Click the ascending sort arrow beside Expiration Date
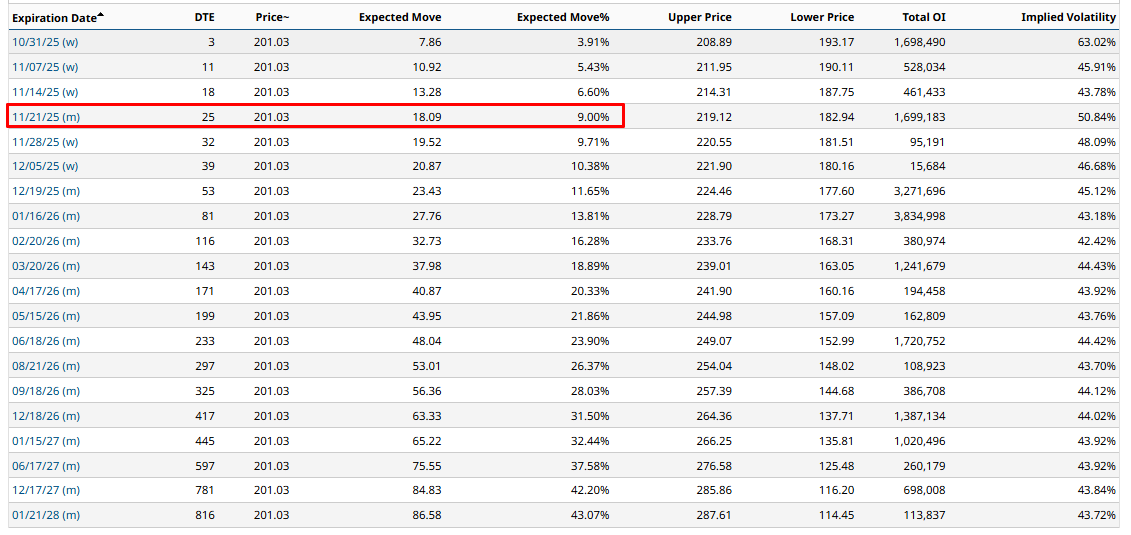Screen dimensions: 1131x535 (101, 15)
